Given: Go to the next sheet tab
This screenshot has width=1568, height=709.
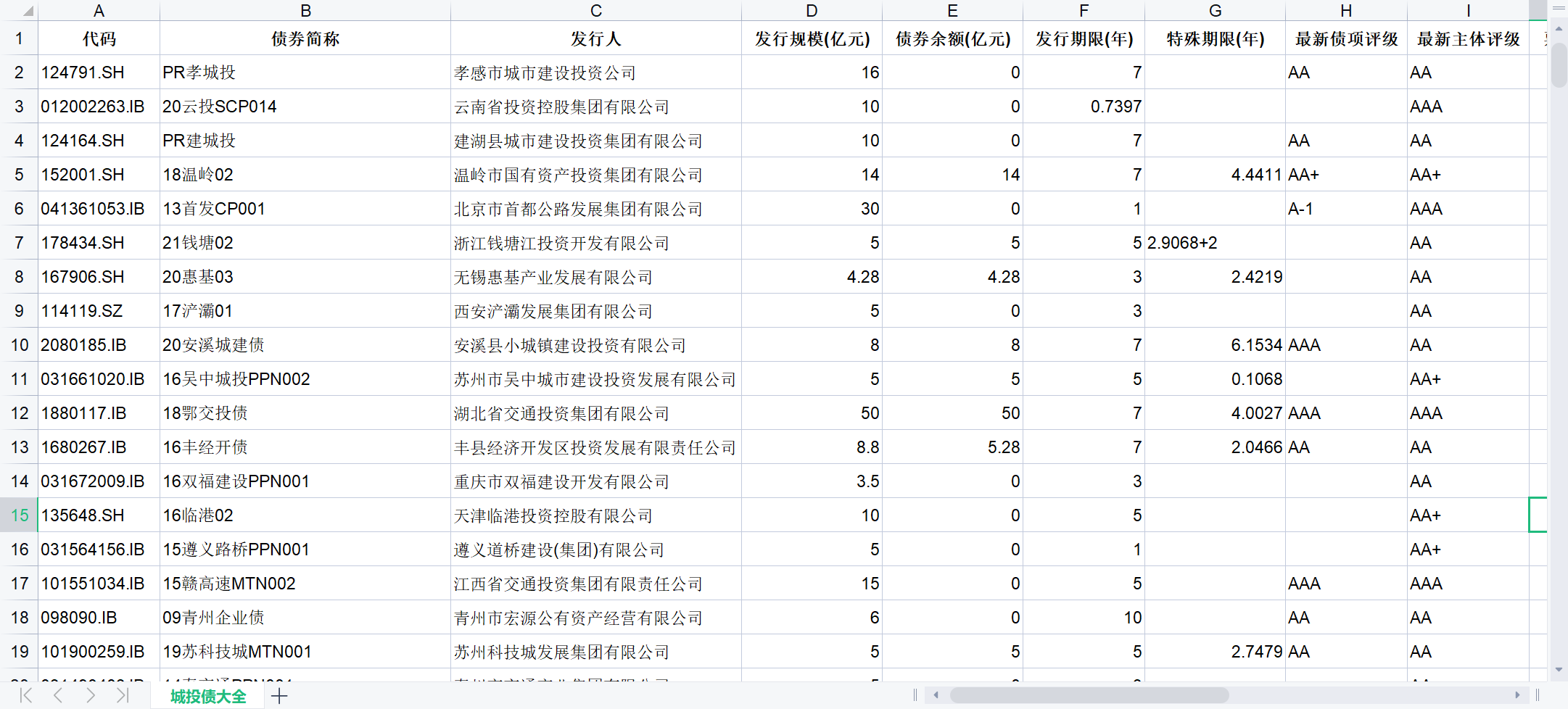Looking at the screenshot, I should point(91,696).
